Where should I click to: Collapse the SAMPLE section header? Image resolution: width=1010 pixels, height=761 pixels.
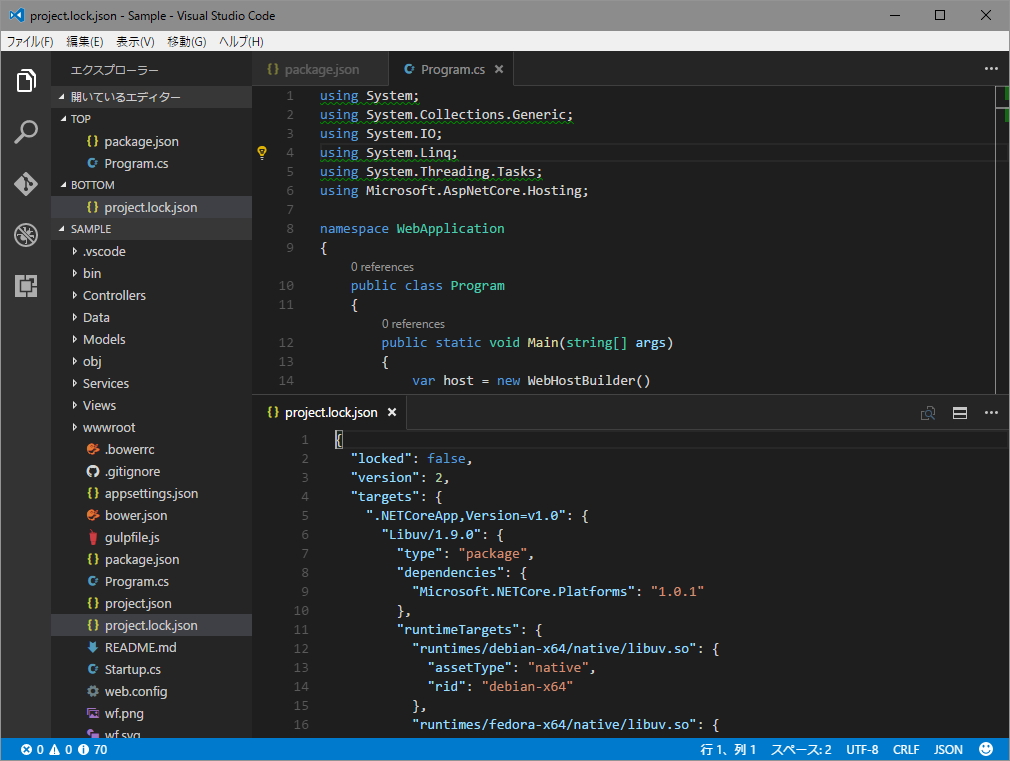tap(91, 229)
